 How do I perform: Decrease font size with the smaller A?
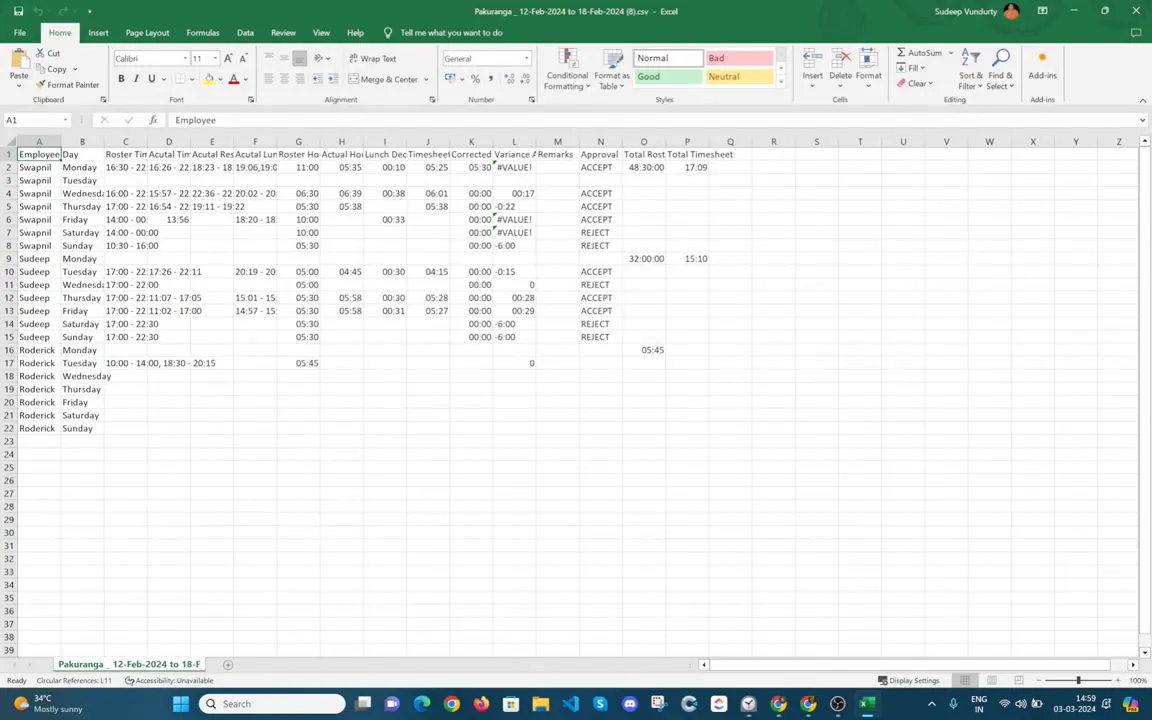click(243, 58)
